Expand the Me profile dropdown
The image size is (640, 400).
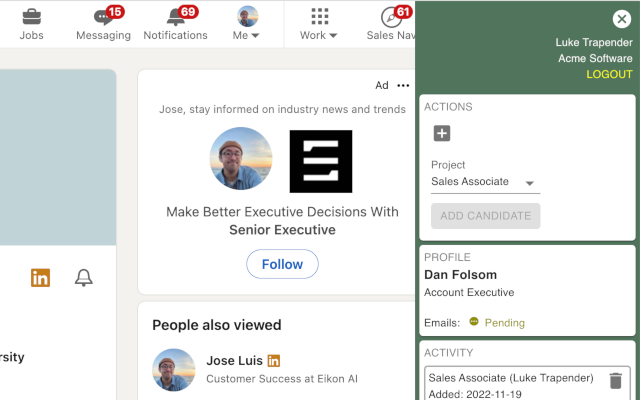(247, 23)
